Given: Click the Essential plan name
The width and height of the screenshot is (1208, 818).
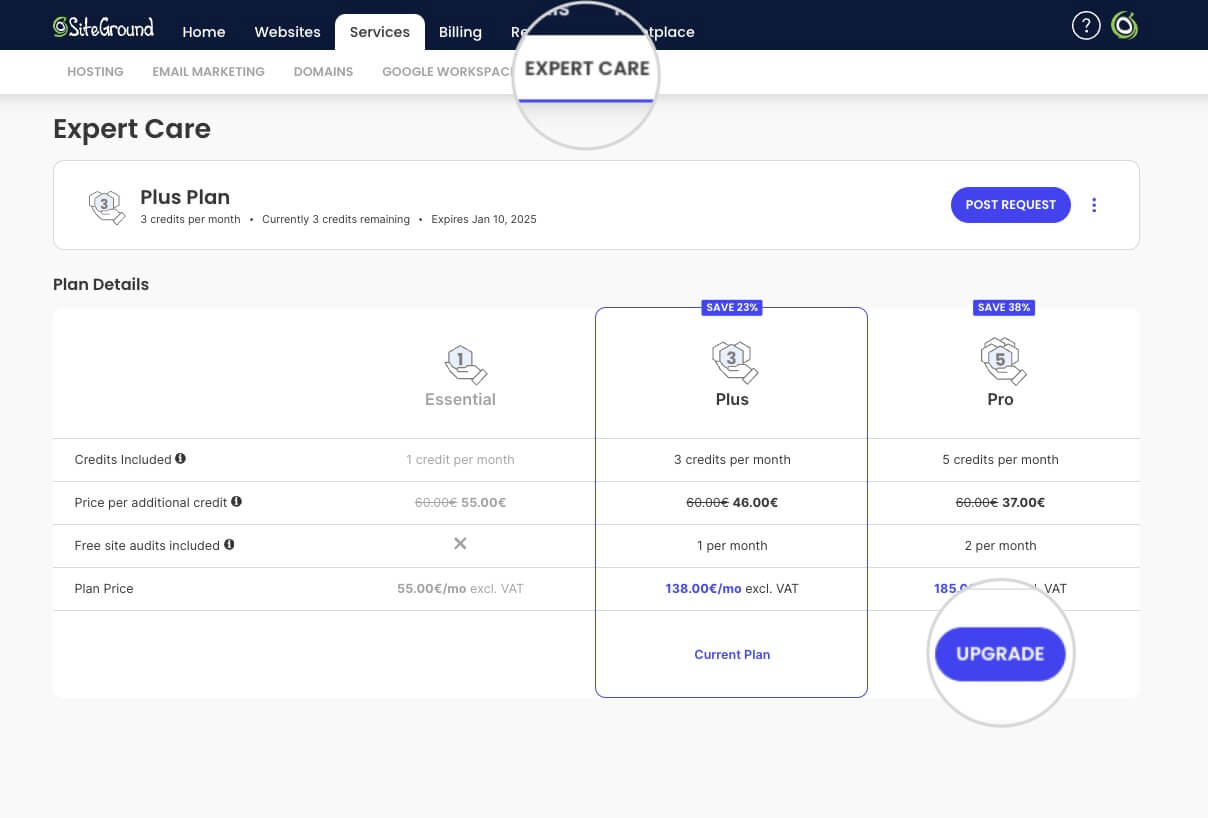Looking at the screenshot, I should pyautogui.click(x=460, y=399).
